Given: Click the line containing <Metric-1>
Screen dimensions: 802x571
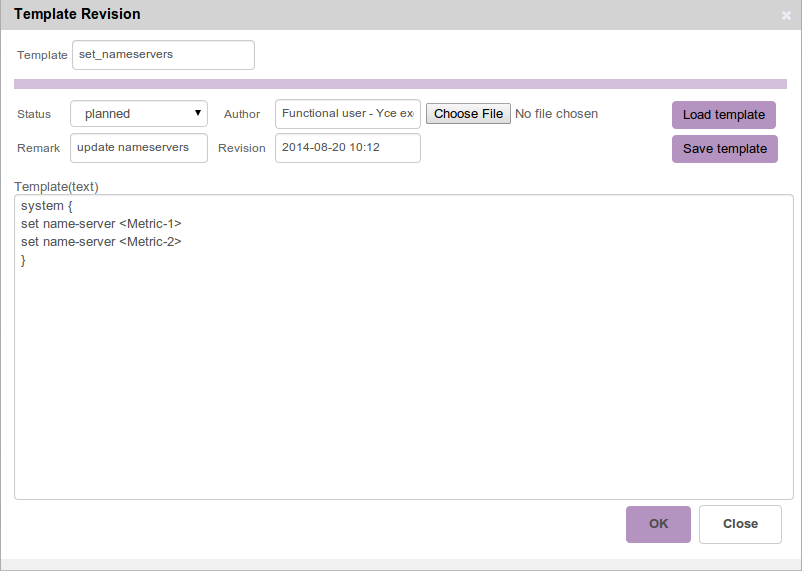Looking at the screenshot, I should click(x=101, y=224).
